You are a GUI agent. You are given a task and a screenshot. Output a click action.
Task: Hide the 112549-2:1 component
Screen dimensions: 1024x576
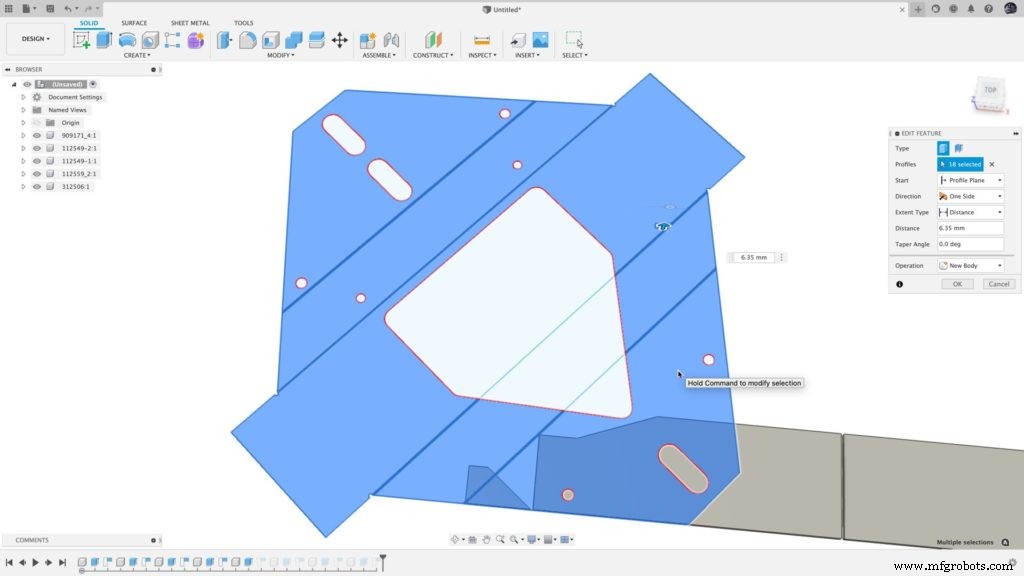pos(37,148)
